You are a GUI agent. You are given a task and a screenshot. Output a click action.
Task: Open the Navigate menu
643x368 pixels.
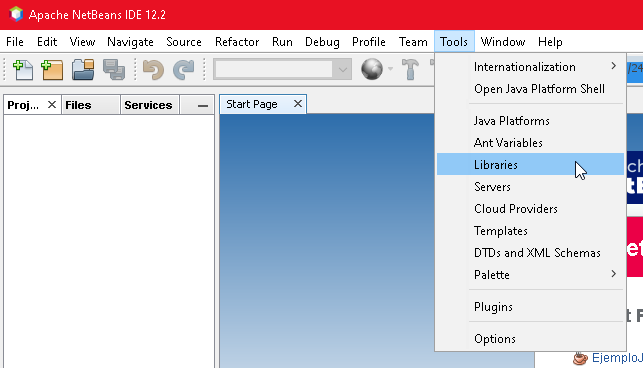[x=130, y=42]
